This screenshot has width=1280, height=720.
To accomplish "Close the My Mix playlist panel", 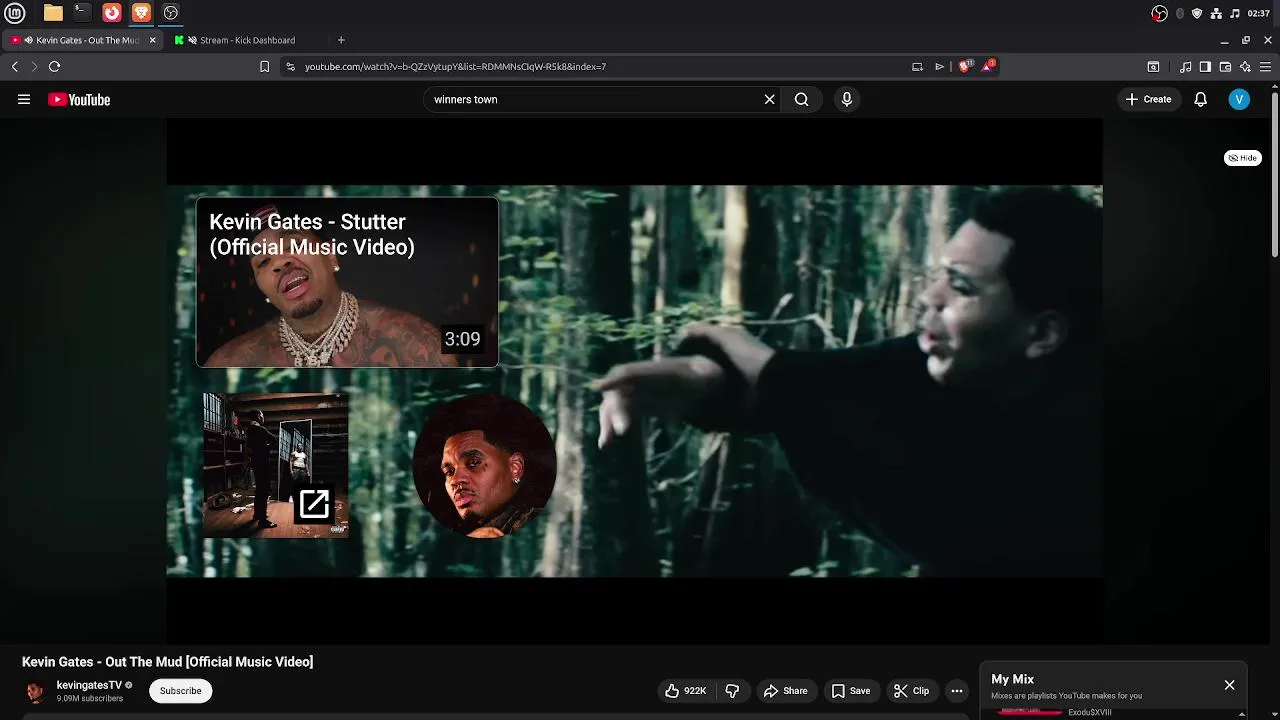I will click(1229, 685).
